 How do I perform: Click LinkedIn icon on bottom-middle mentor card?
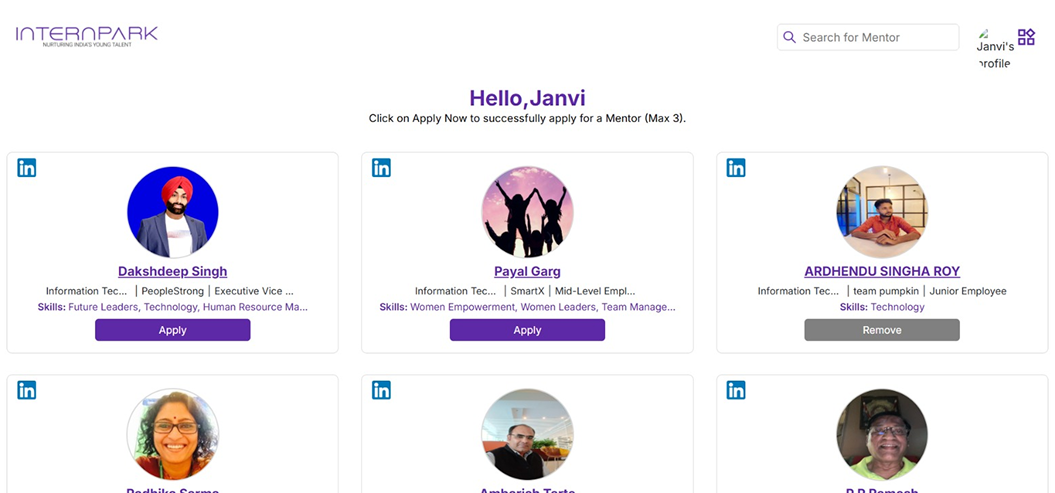tap(381, 390)
